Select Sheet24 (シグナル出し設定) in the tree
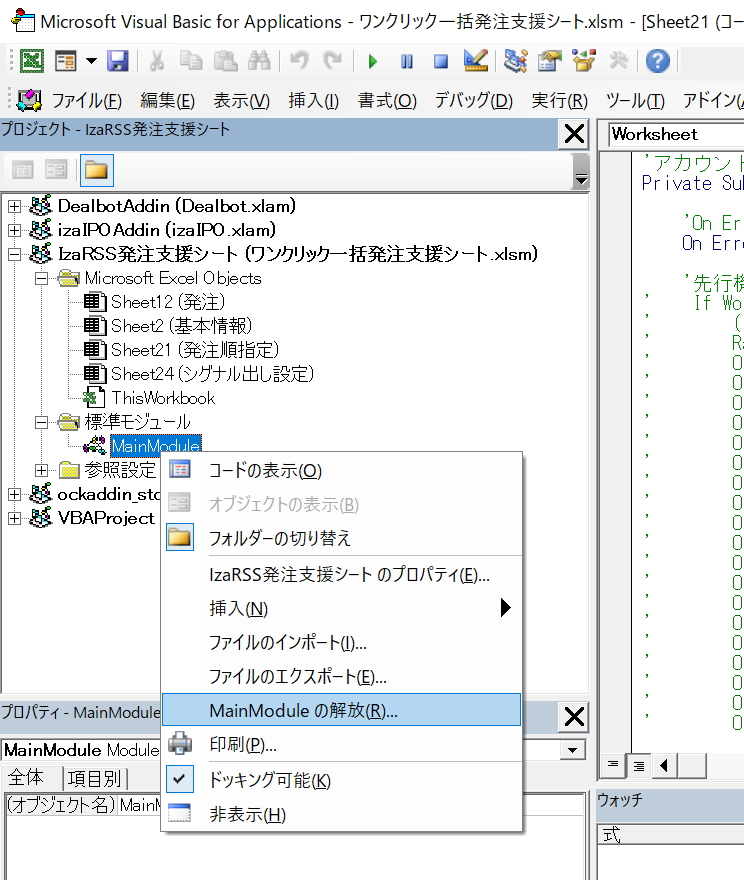This screenshot has height=880, width=744. (212, 374)
